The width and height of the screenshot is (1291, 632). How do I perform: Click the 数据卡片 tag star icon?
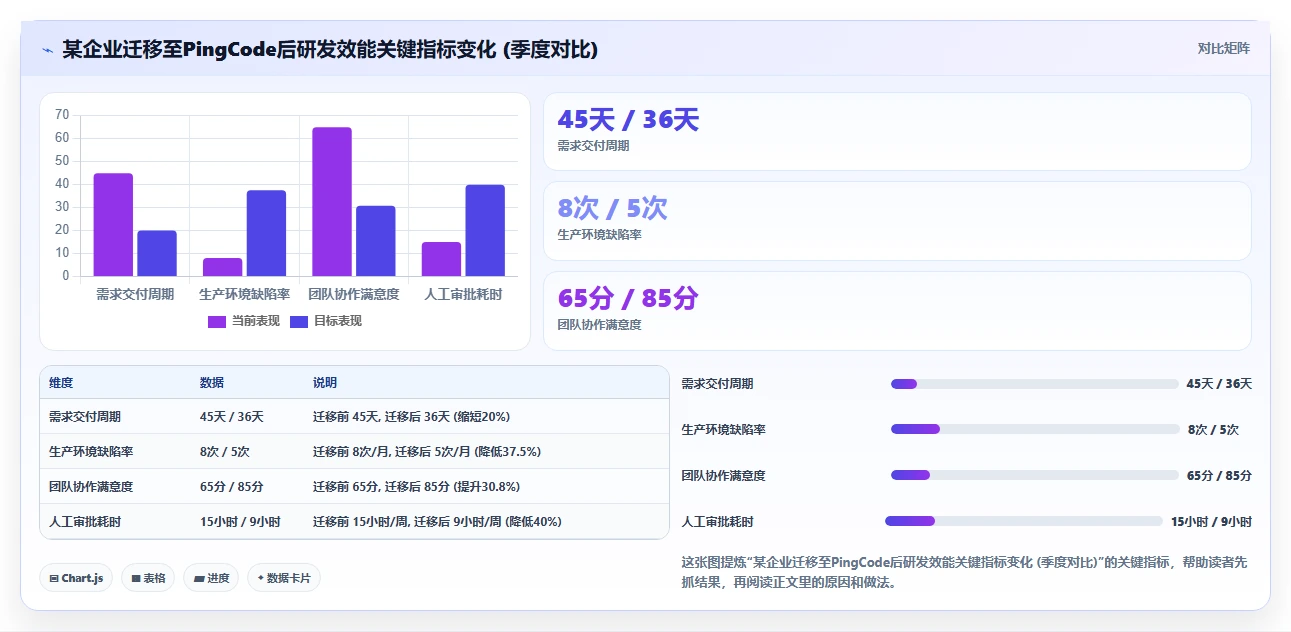click(260, 578)
